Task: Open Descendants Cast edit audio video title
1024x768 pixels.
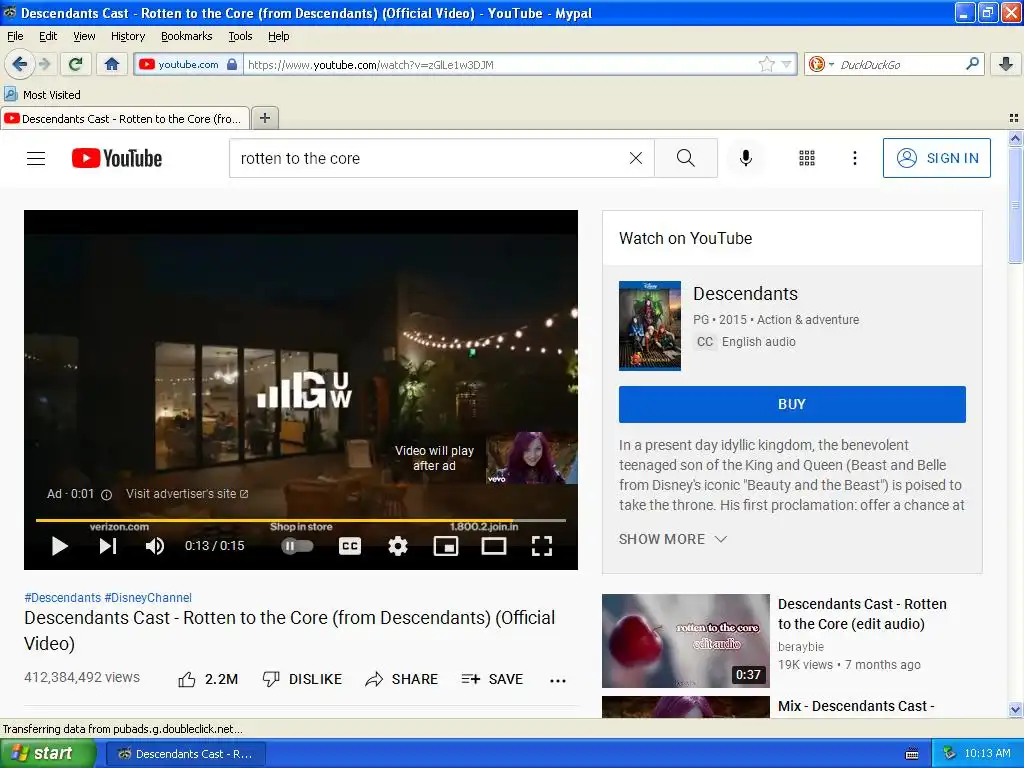Action: tap(862, 614)
